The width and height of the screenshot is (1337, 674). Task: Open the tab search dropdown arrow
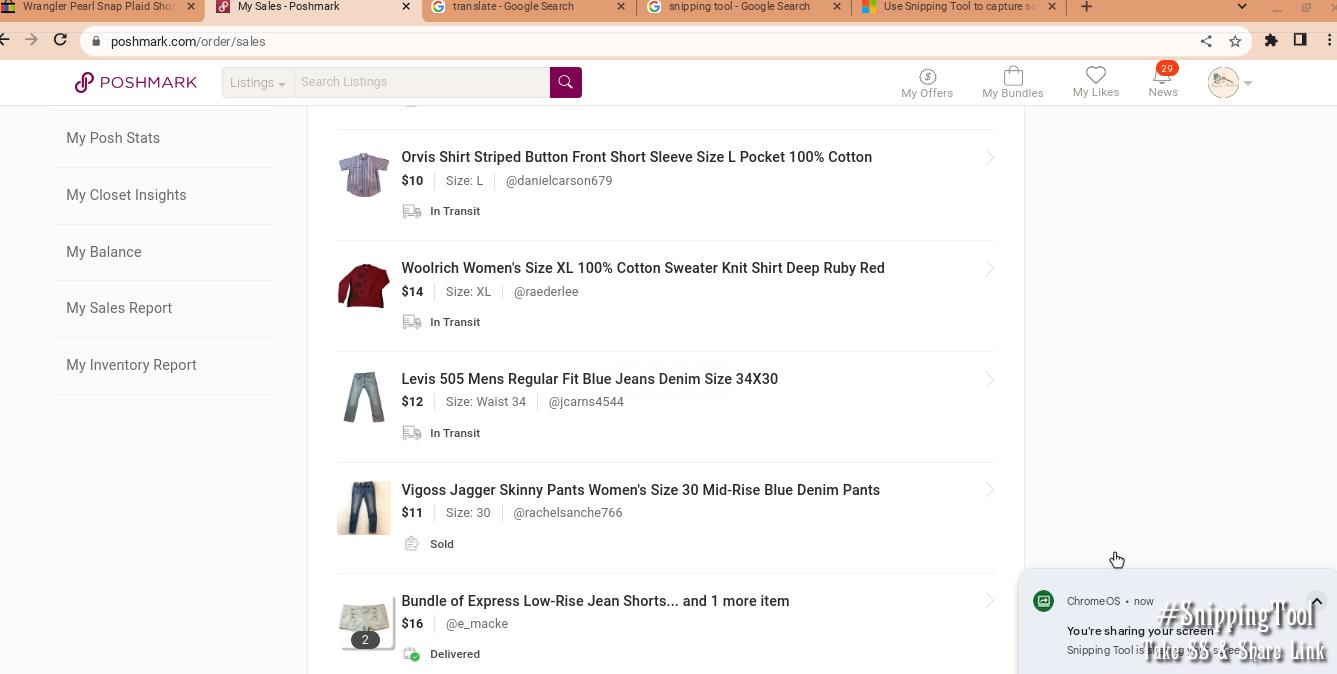click(1242, 7)
